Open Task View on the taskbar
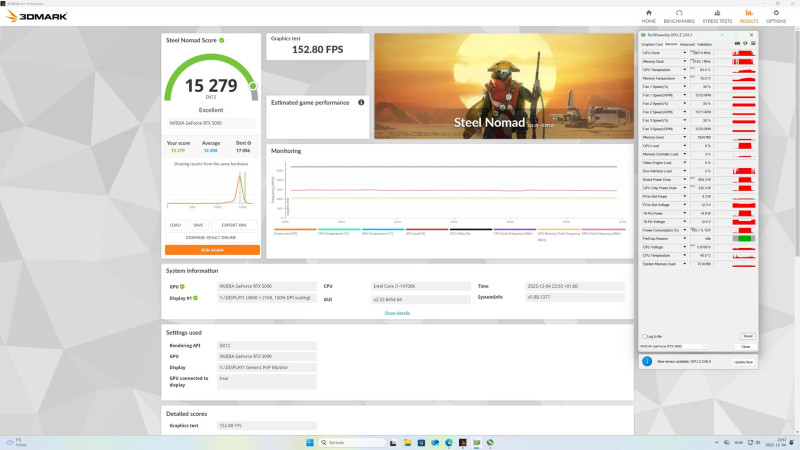Screen dimensions: 800x450 [x=393, y=442]
